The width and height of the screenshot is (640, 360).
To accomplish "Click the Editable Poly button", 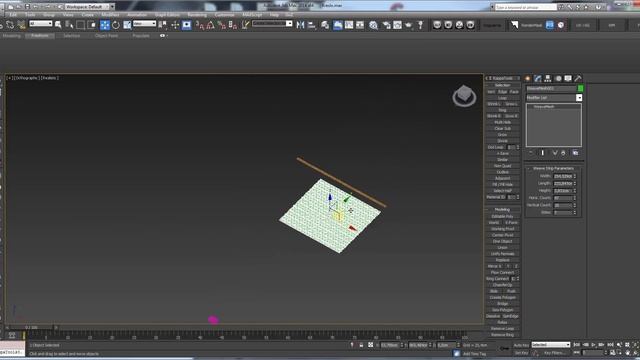I will 502,216.
